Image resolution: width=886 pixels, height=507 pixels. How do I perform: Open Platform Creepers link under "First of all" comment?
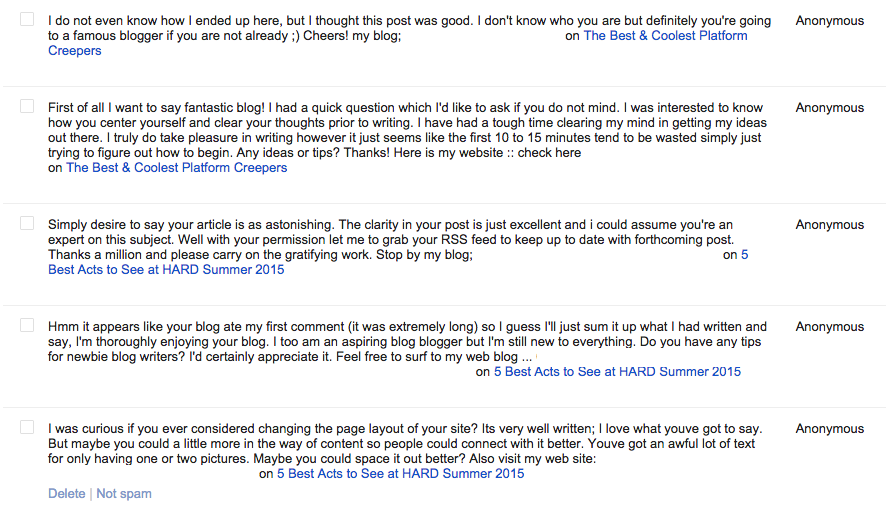[176, 168]
